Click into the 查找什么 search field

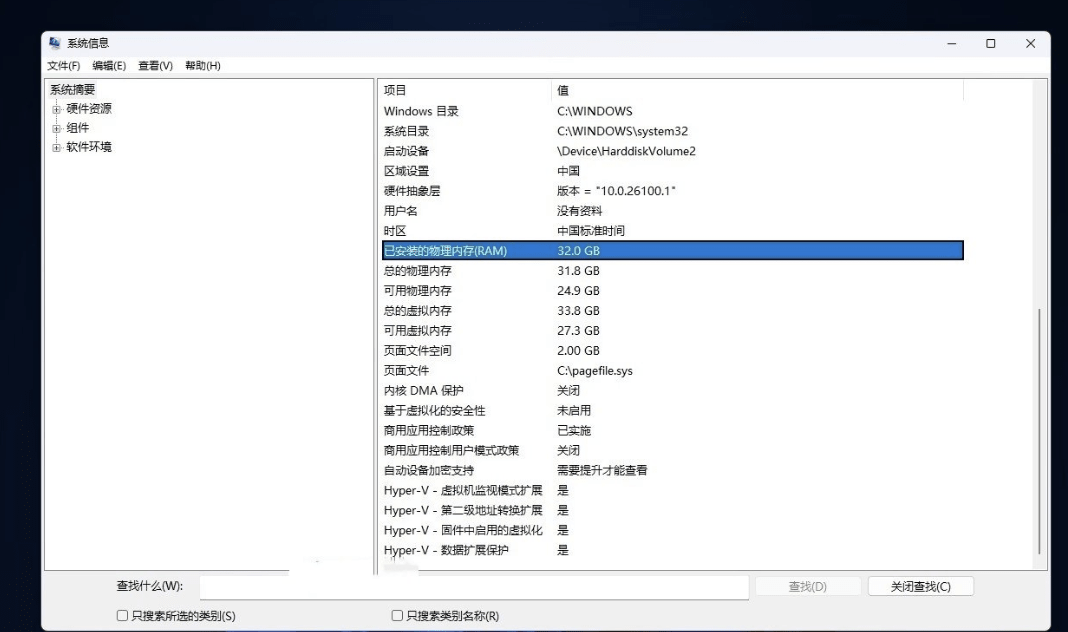(x=473, y=587)
